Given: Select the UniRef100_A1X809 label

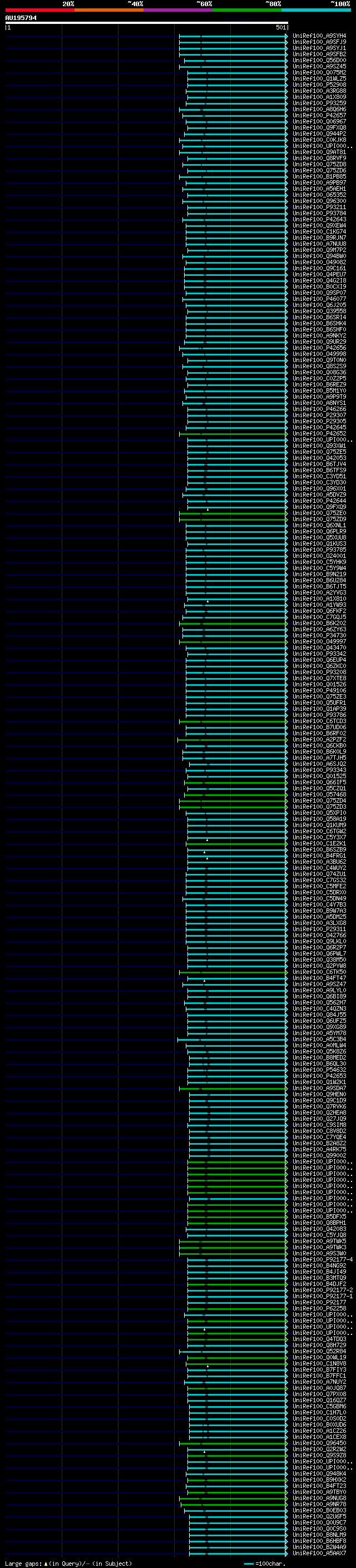Looking at the screenshot, I should (x=319, y=97).
